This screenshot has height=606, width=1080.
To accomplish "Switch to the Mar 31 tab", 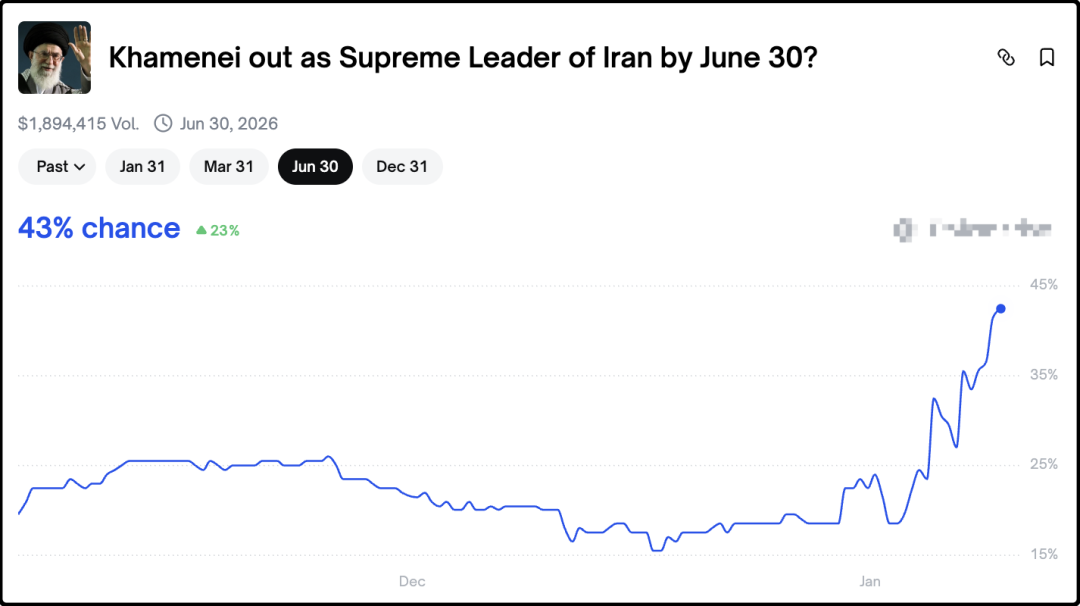I will (x=228, y=167).
